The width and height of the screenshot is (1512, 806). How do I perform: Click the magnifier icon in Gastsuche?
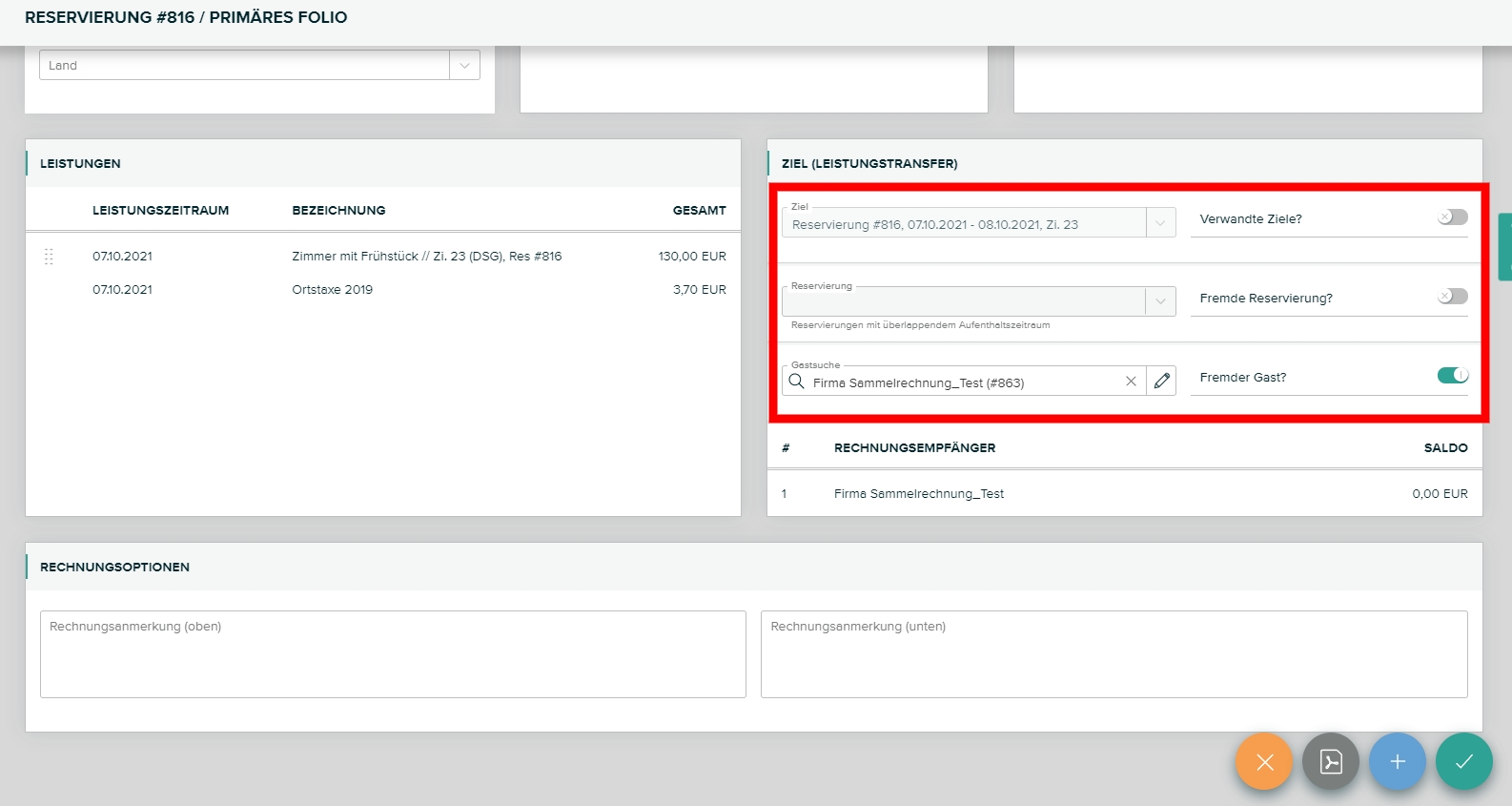[797, 382]
